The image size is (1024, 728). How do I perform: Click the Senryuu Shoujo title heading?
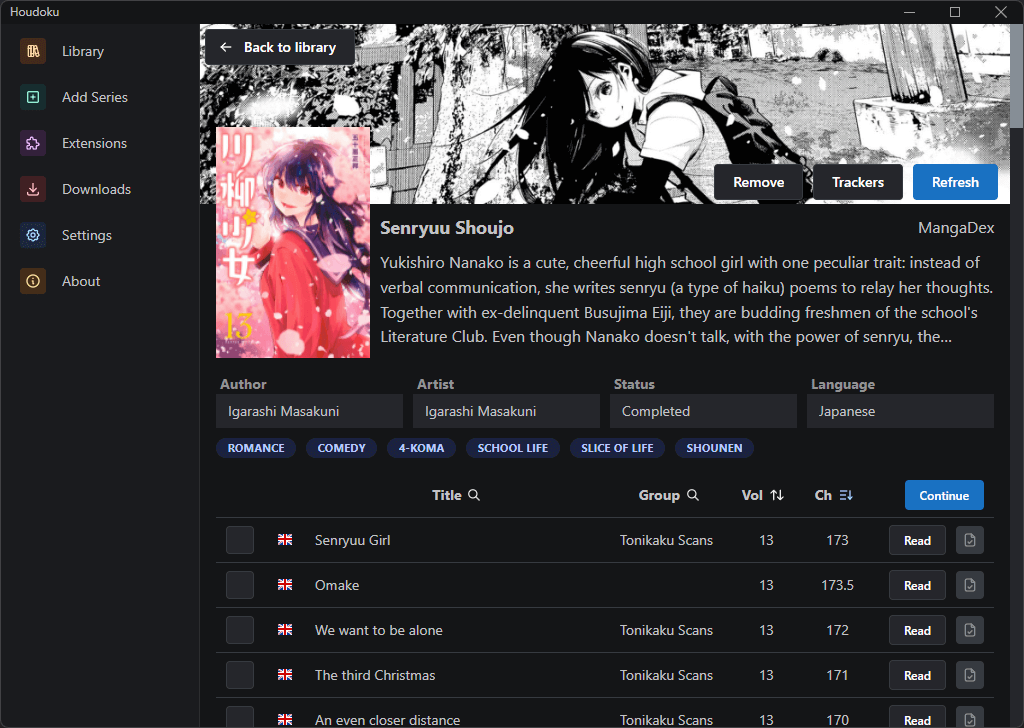point(447,228)
